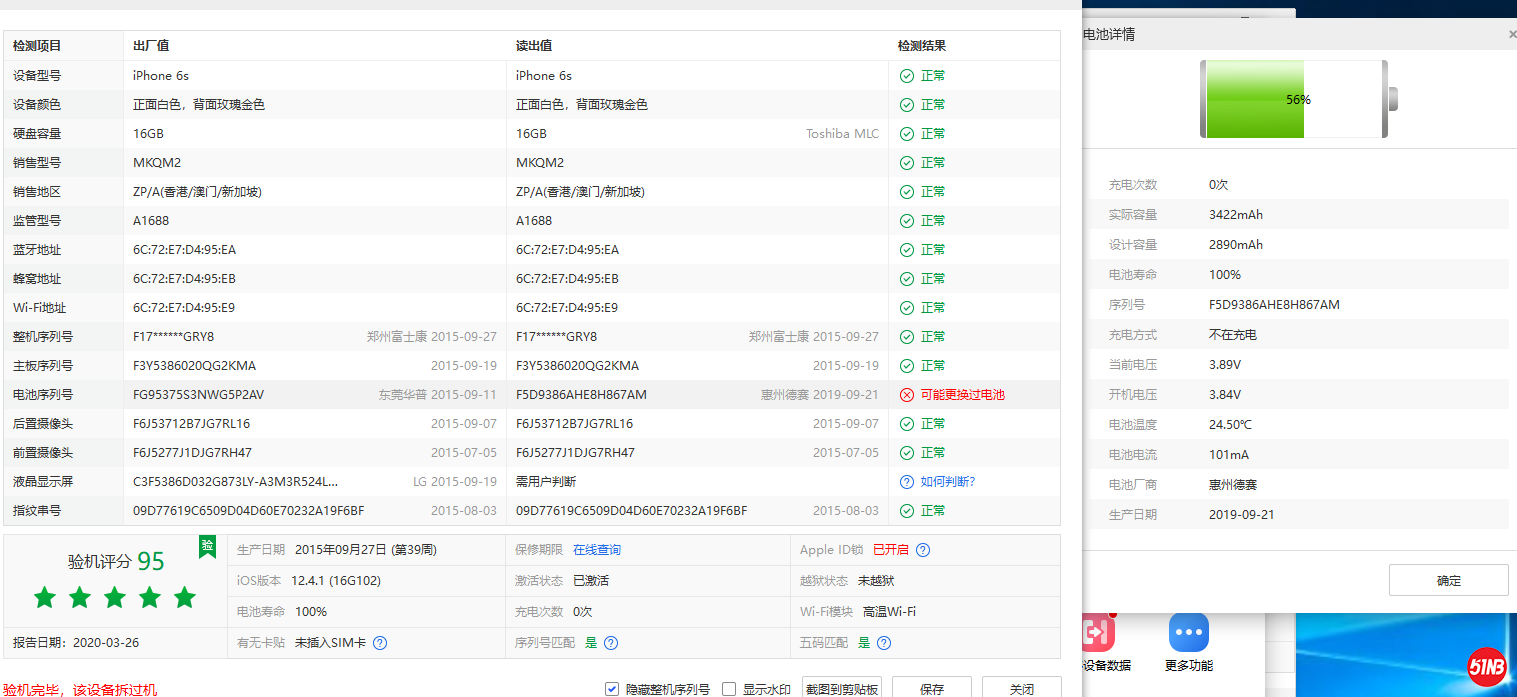This screenshot has height=697, width=1517.
Task: Click help icon next to Apple ID锁
Action: tap(923, 550)
